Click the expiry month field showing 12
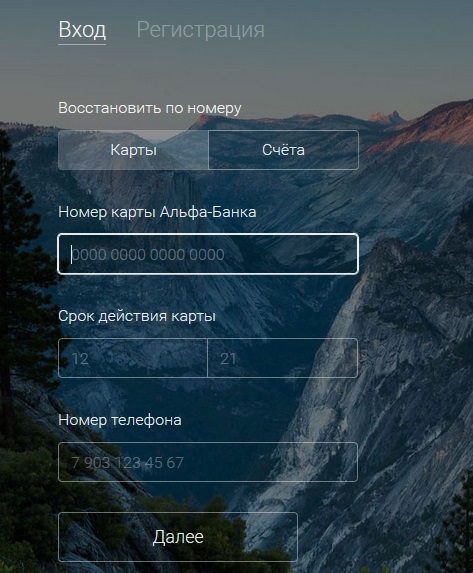This screenshot has height=573, width=473. point(133,358)
